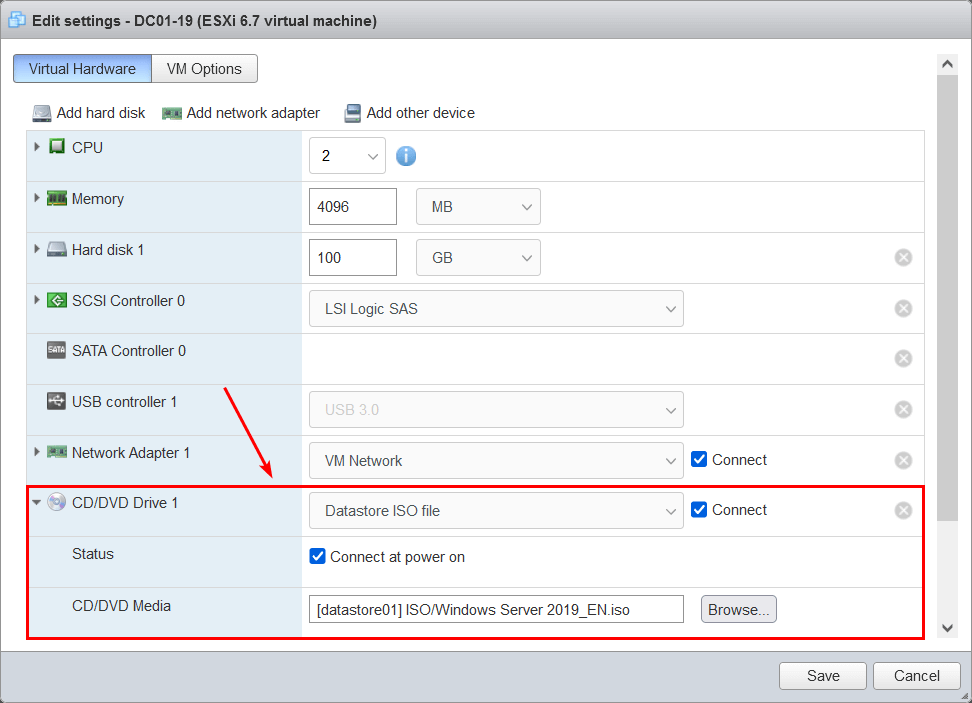Remove USB controller 1 device
Screen dimensions: 972x703
tap(903, 409)
